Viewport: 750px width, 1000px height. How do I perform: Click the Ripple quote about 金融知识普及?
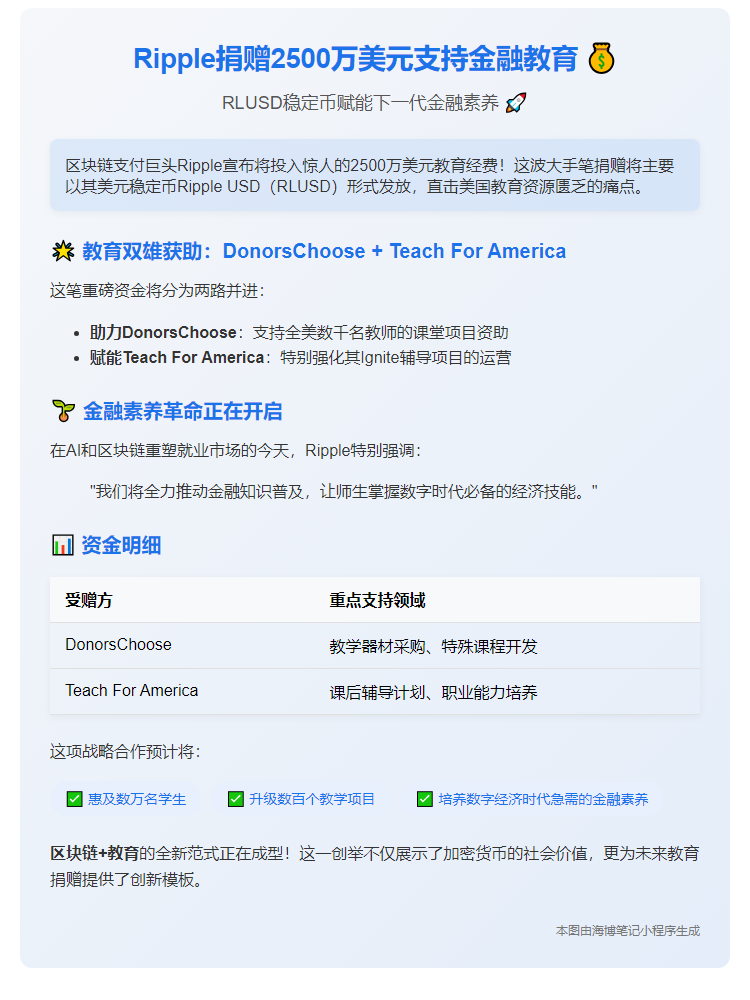pyautogui.click(x=344, y=491)
